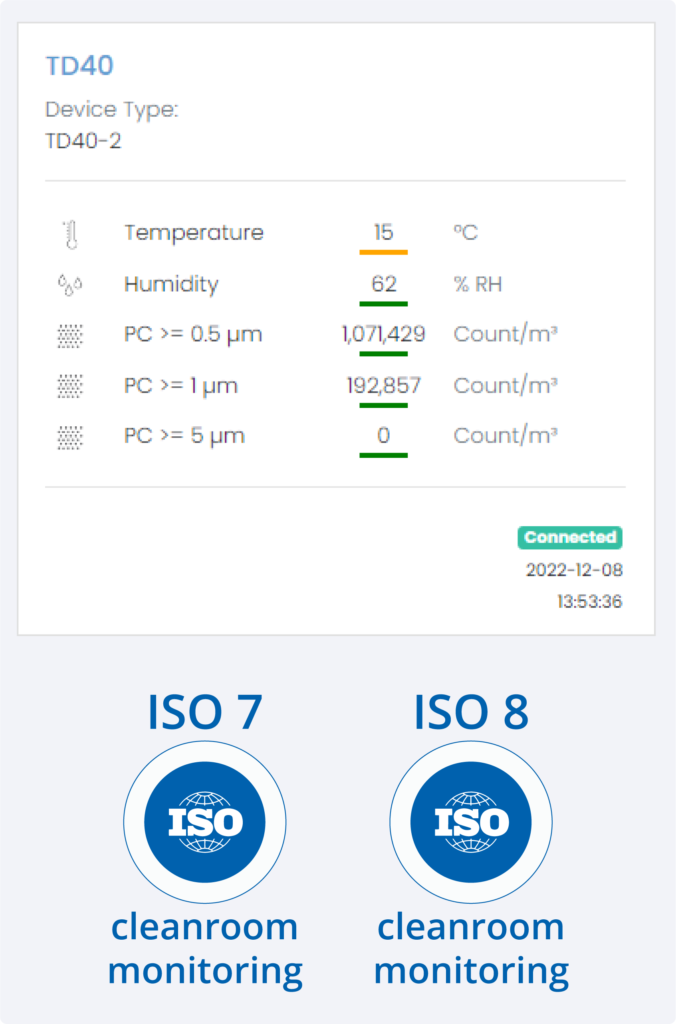Click the particle count value 1,071,429
Image resolution: width=676 pixels, height=1024 pixels.
click(x=383, y=334)
